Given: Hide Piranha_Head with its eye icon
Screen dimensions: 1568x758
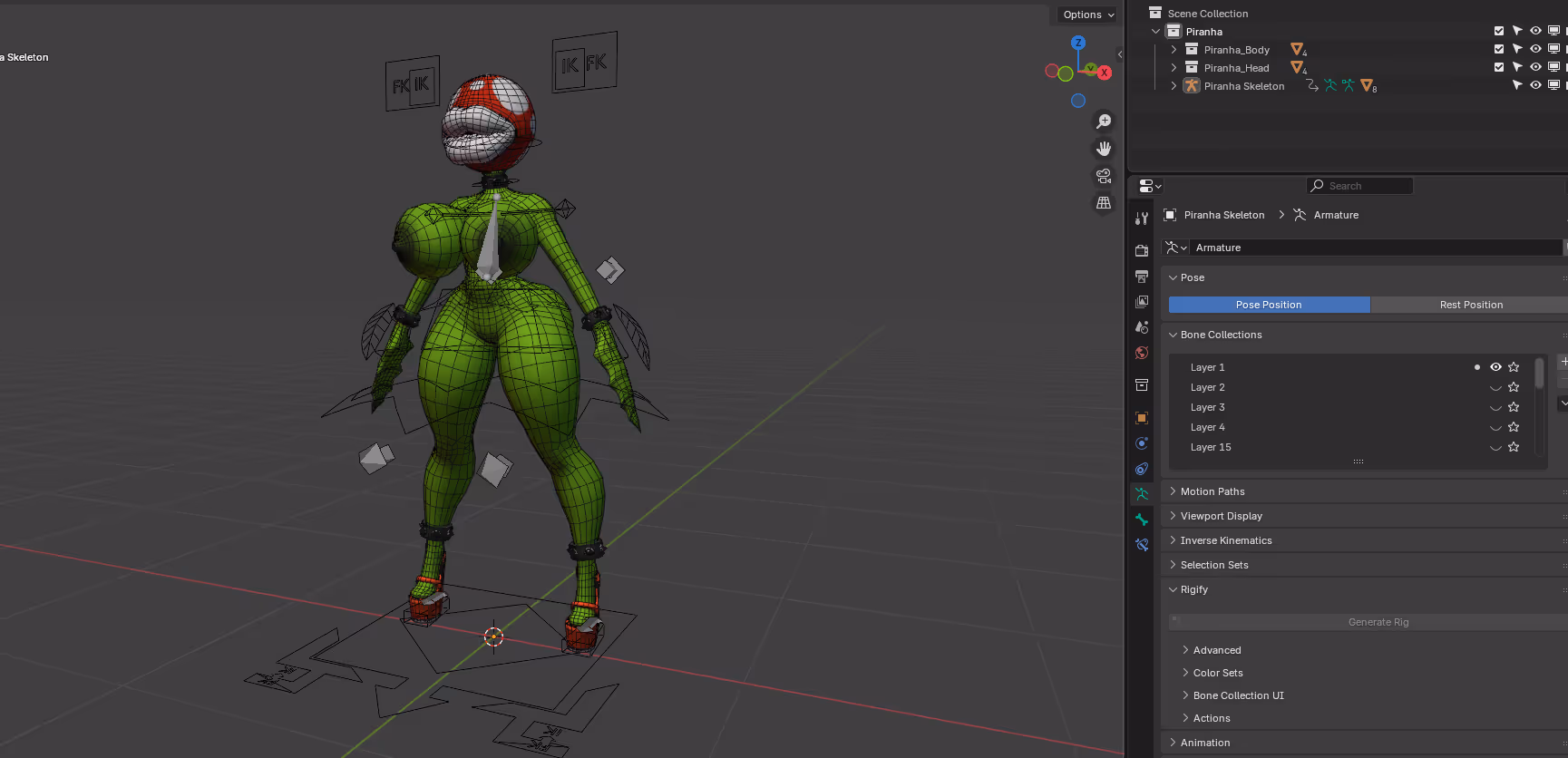Looking at the screenshot, I should click(x=1535, y=67).
